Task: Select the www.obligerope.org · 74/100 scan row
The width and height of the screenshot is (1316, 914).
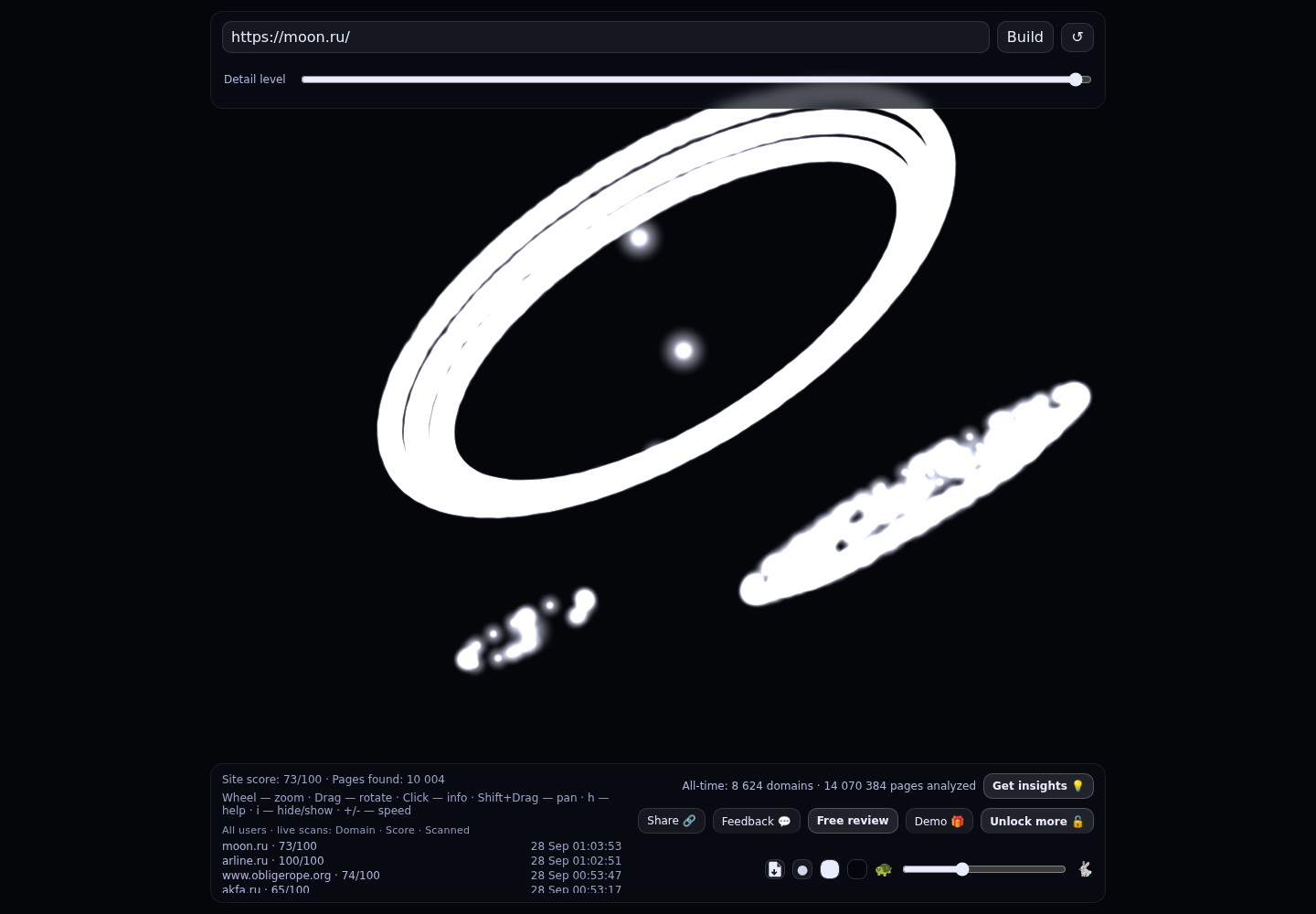Action: (x=422, y=876)
